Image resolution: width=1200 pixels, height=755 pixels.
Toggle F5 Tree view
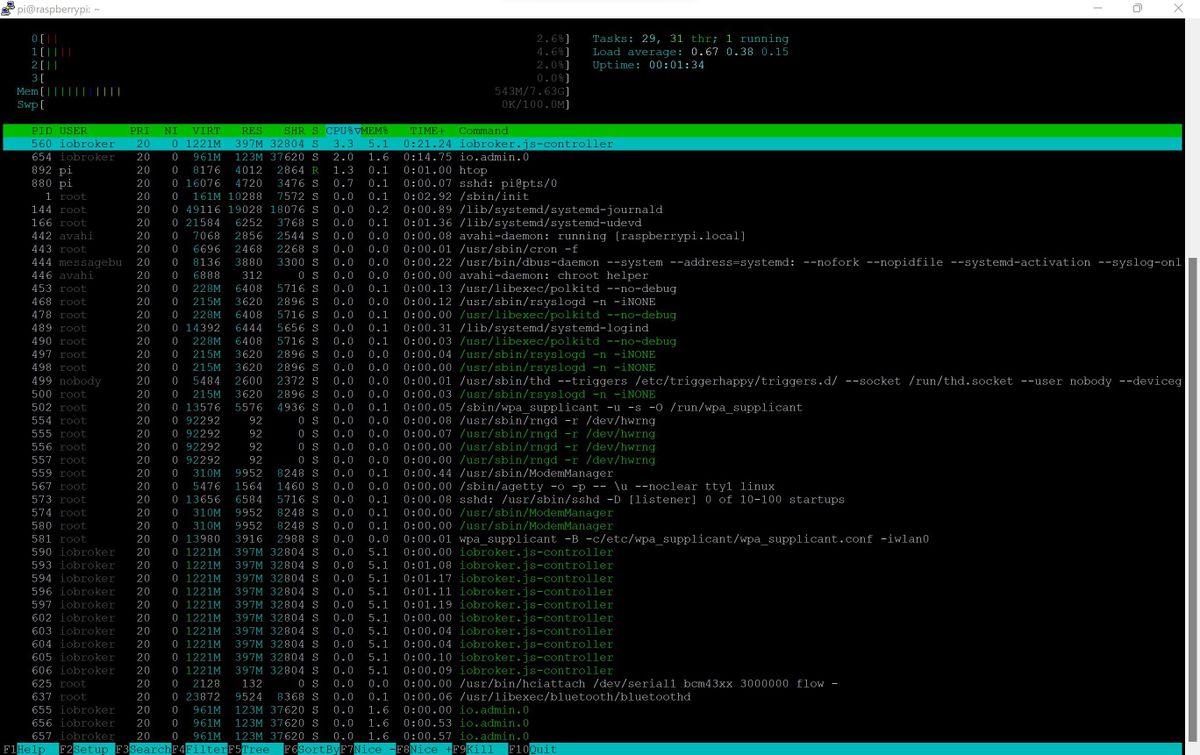[254, 749]
